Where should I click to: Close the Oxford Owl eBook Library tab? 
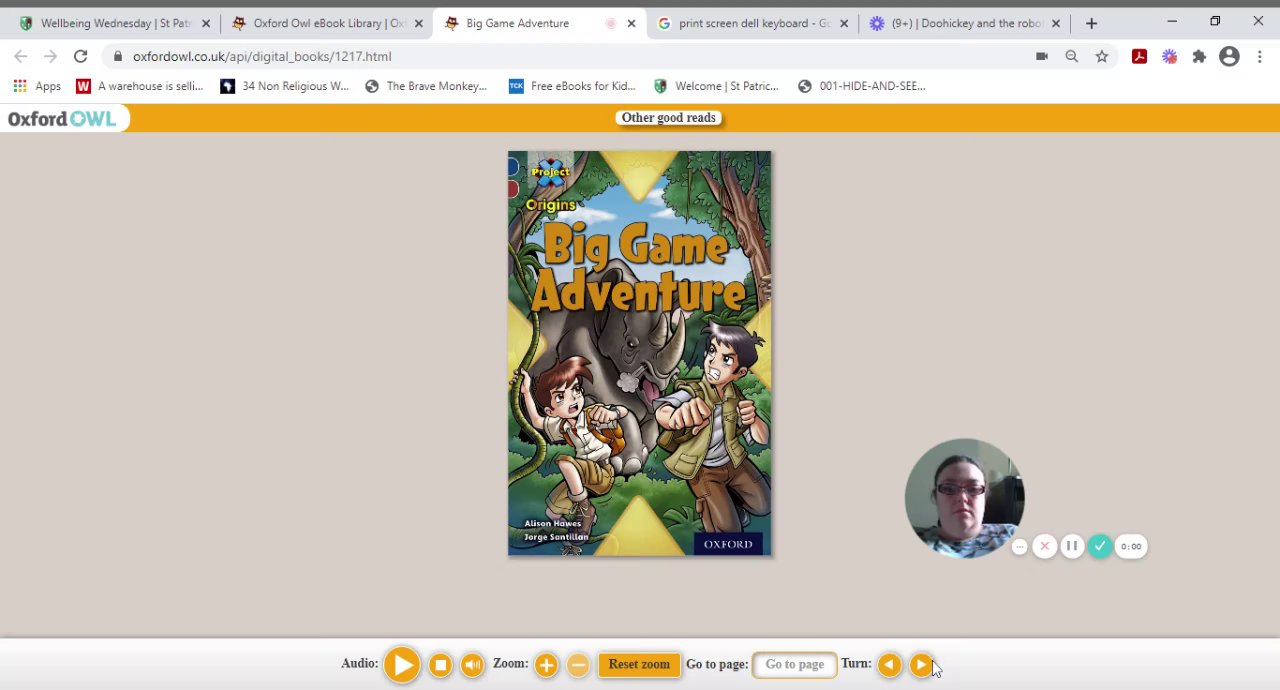tap(419, 23)
